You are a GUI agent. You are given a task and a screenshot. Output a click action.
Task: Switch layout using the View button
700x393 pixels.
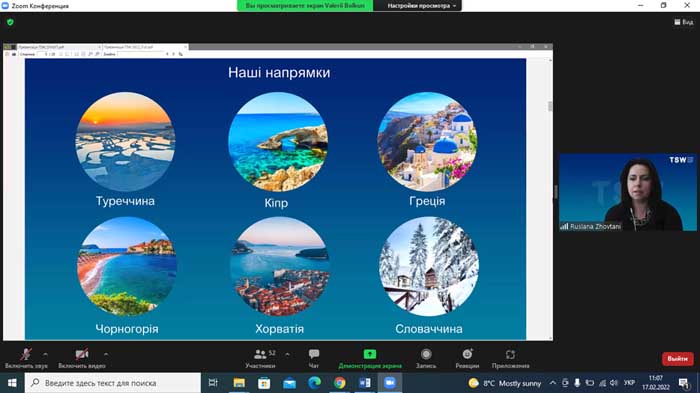[x=683, y=22]
